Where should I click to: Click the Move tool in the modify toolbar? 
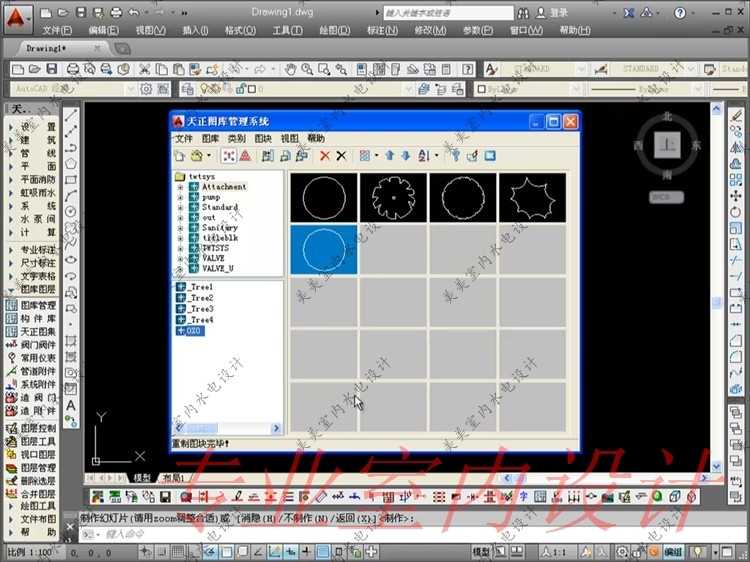[x=736, y=196]
